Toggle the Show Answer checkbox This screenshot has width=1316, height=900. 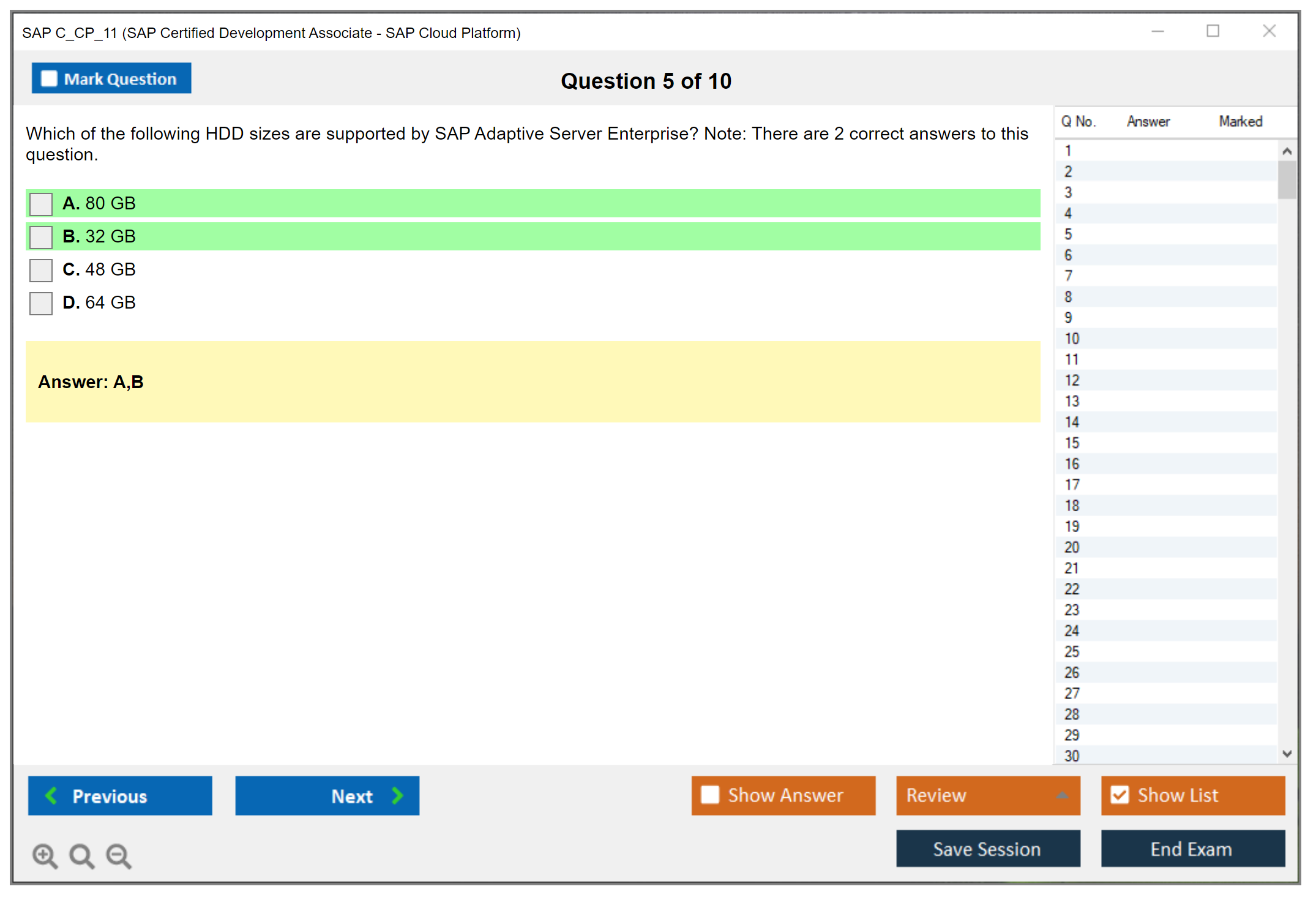710,795
